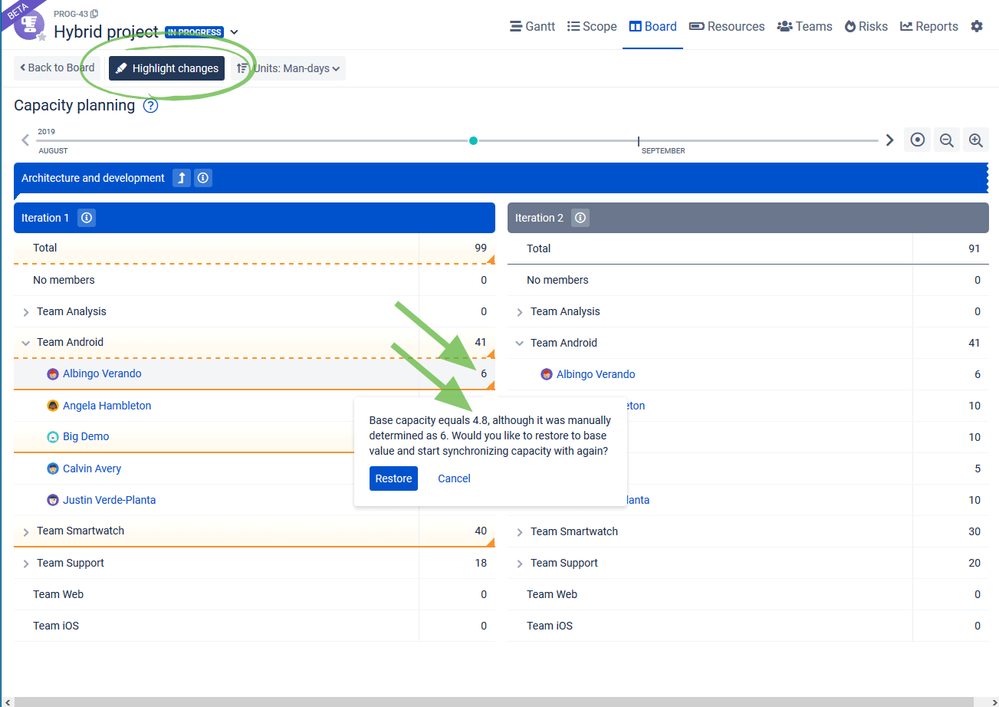Copy the PROG-43 project key

pyautogui.click(x=94, y=13)
